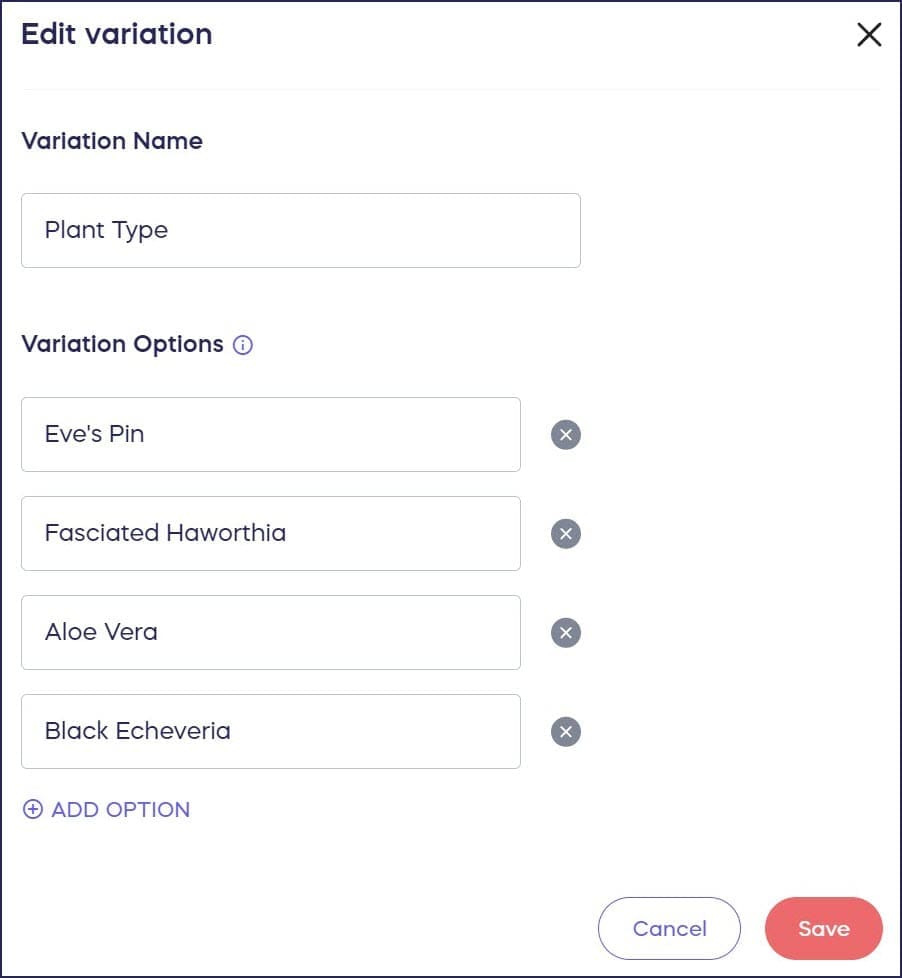
Task: Click into the Eve's Pin field
Action: point(270,435)
